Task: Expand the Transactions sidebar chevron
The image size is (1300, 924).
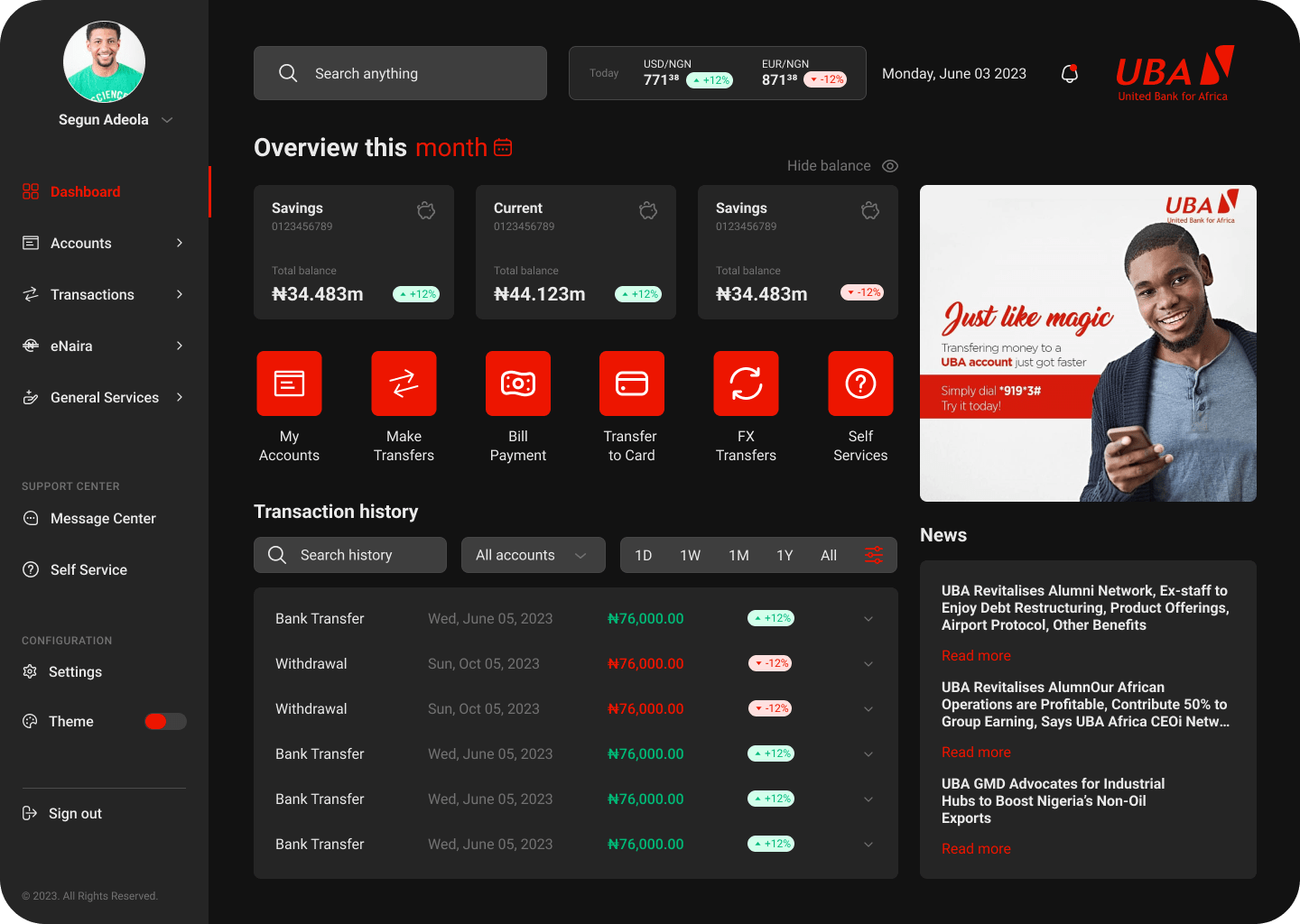Action: click(180, 294)
